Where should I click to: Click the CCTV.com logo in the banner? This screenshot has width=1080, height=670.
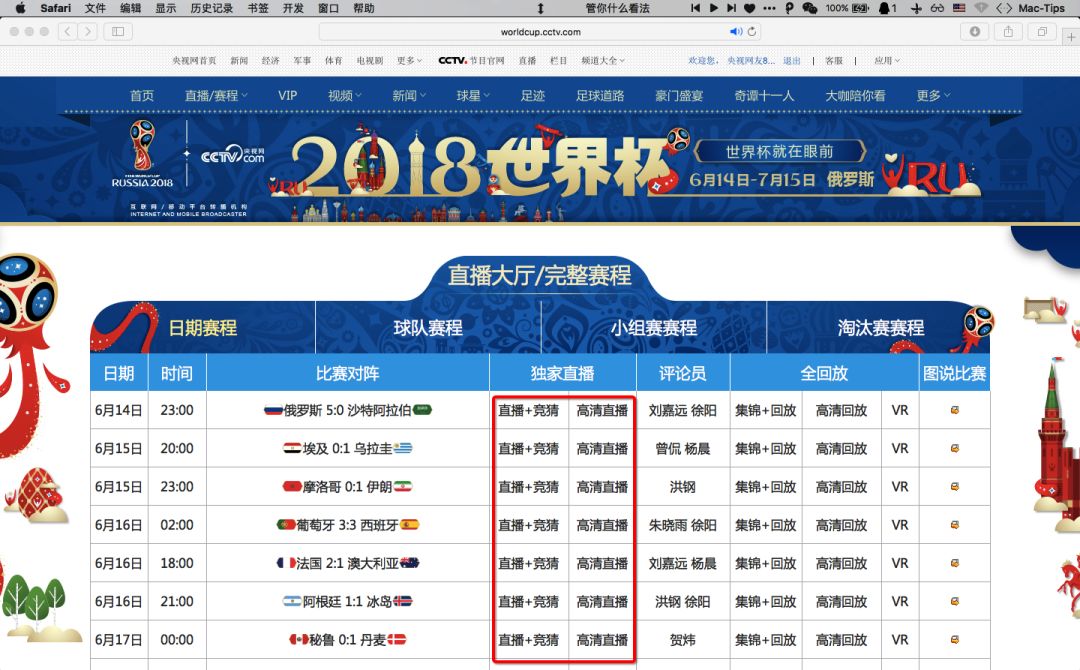232,156
